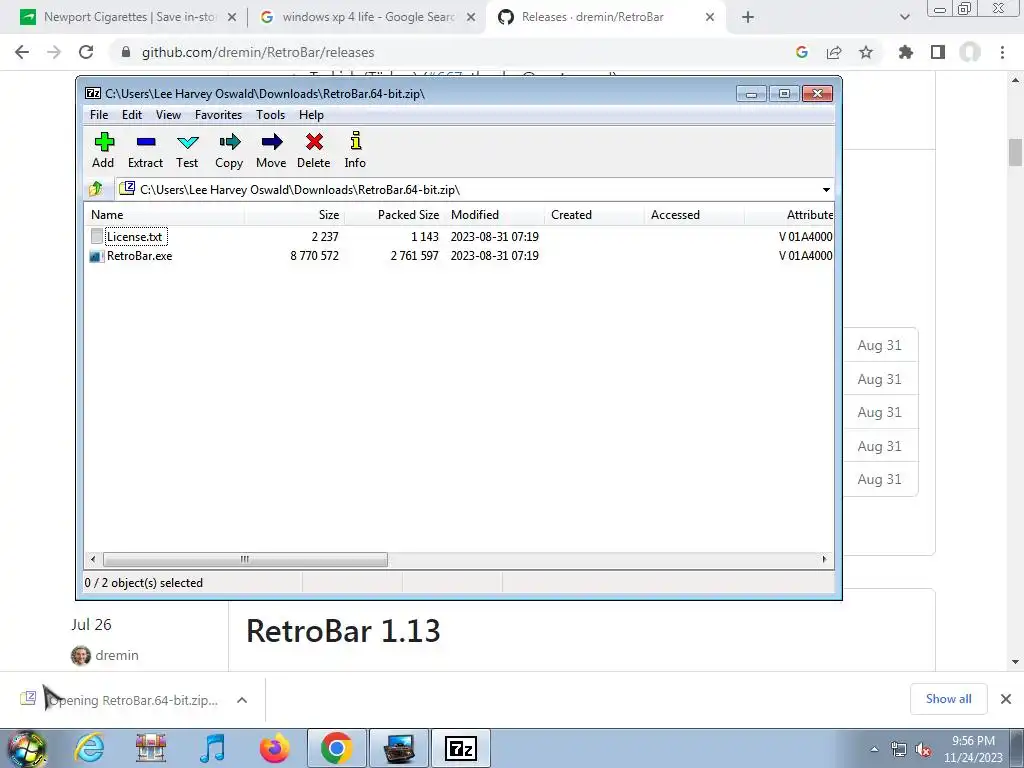1024x768 pixels.
Task: Open the Favorites menu
Action: [219, 115]
